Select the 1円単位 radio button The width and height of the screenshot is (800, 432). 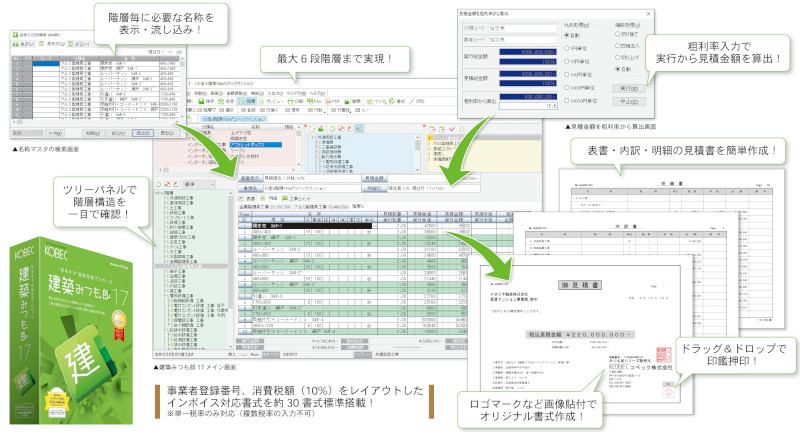click(x=566, y=48)
